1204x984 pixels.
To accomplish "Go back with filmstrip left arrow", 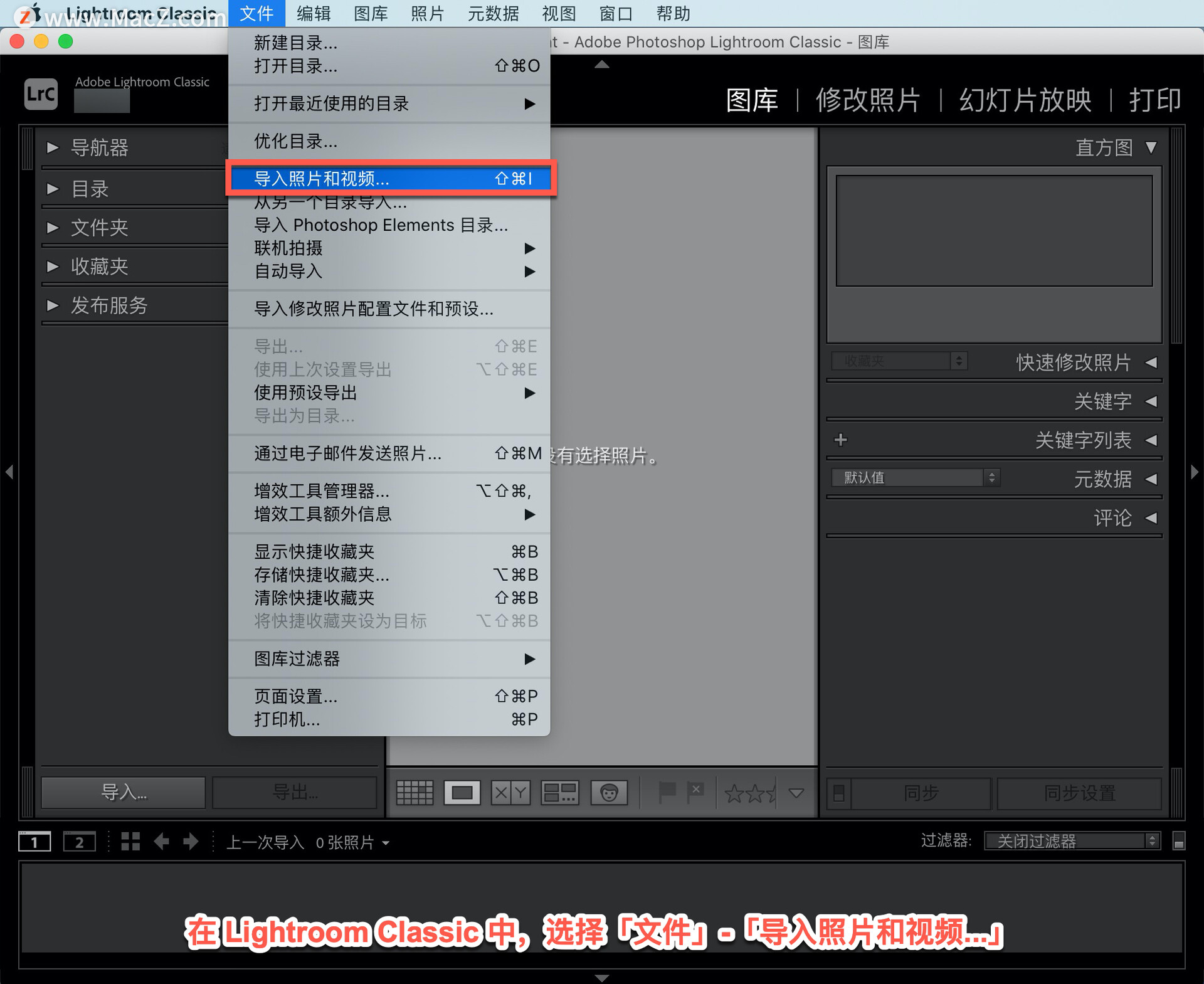I will (x=162, y=842).
